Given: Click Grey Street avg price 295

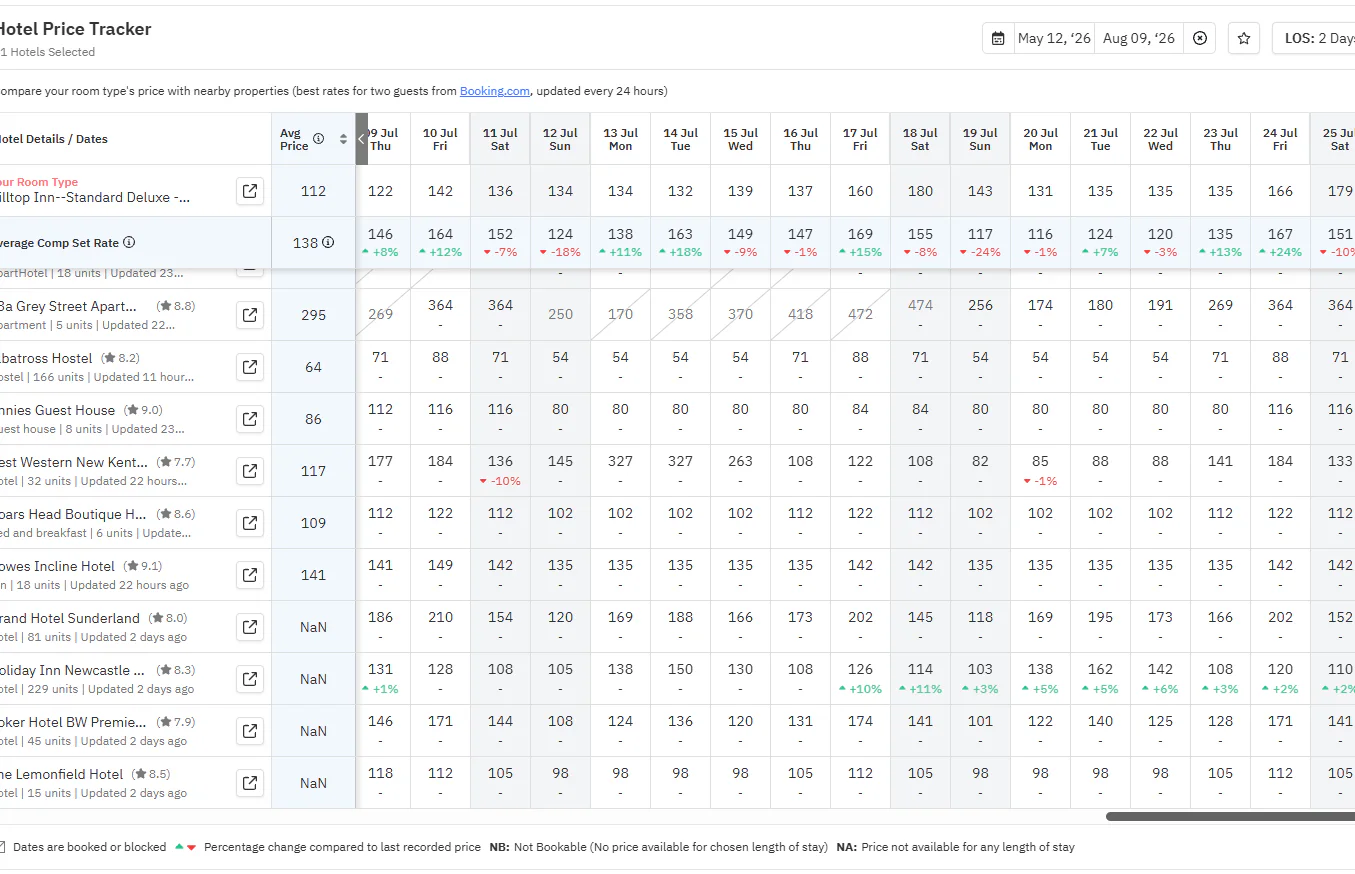Looking at the screenshot, I should 313,315.
